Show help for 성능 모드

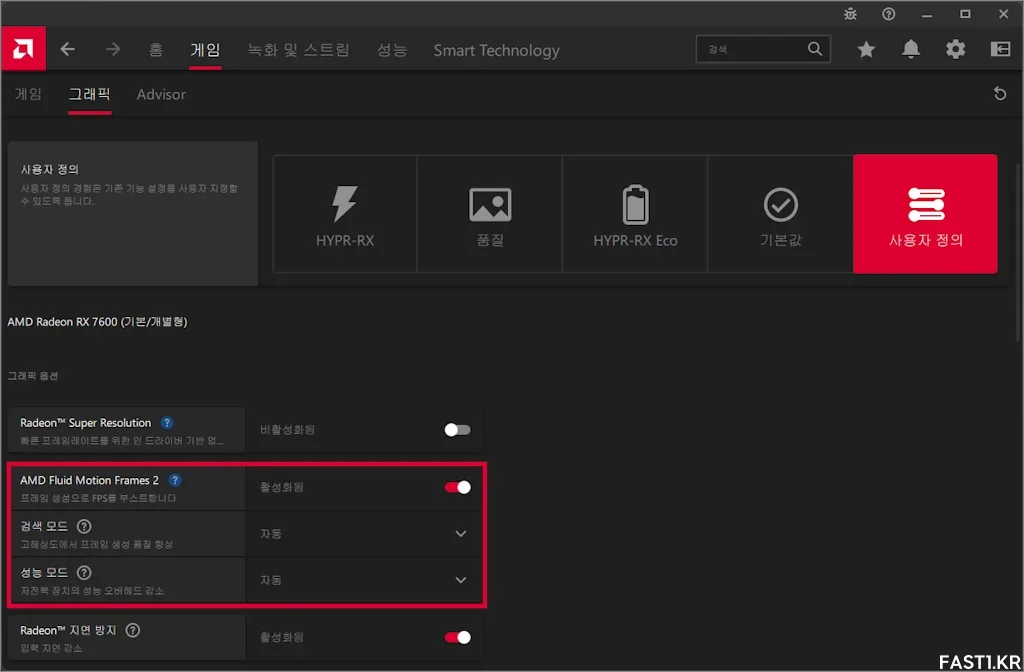click(x=84, y=573)
